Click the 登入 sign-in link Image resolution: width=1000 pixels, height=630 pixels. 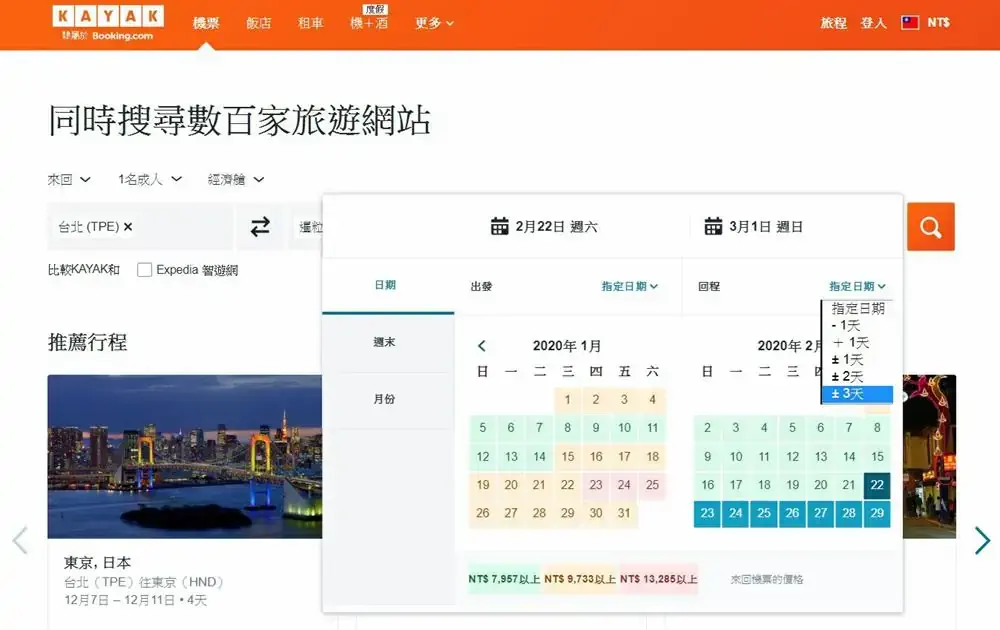click(x=874, y=21)
